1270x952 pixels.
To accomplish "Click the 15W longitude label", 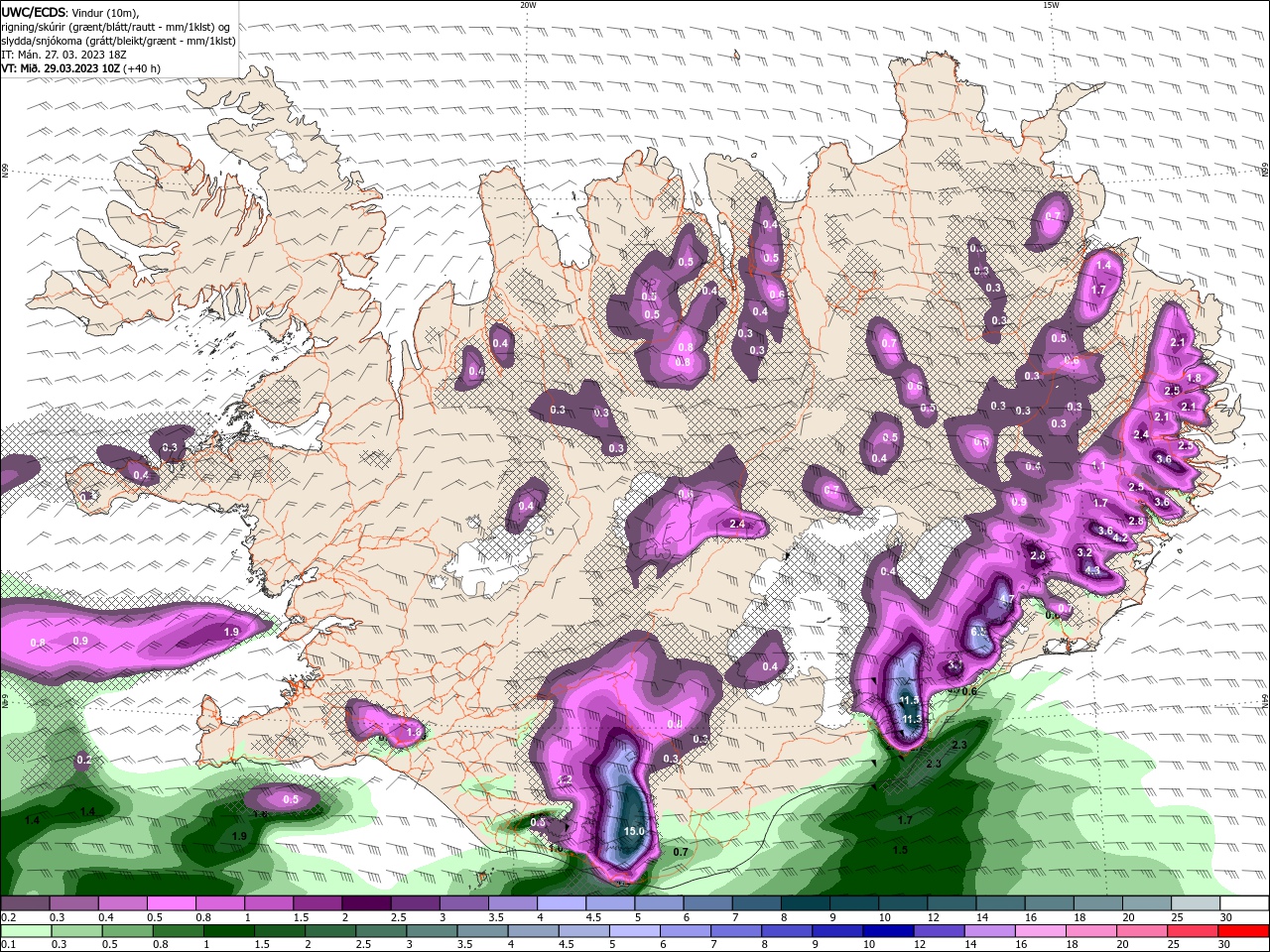I will pos(1051,5).
